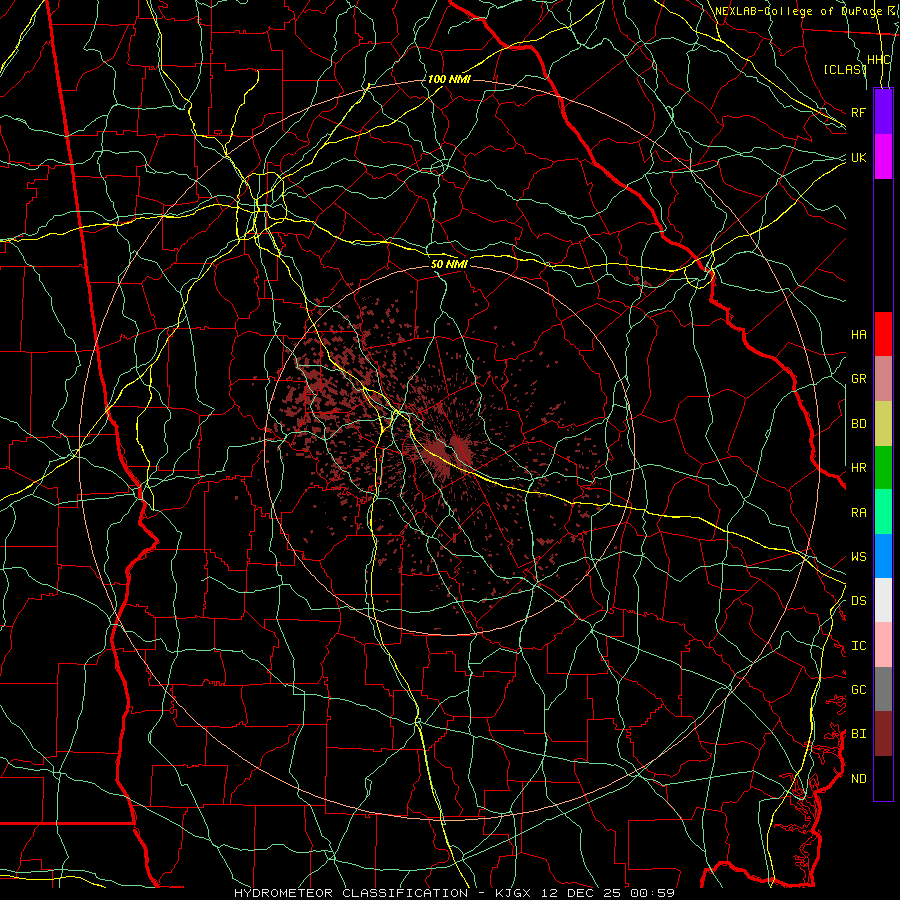Screen dimensions: 900x900
Task: Pick the HR green legend swatch
Action: 883,468
